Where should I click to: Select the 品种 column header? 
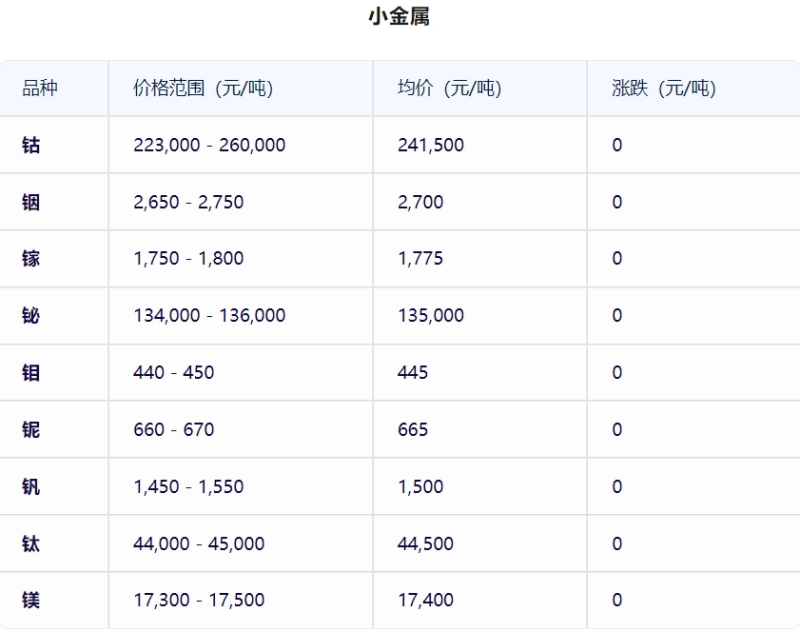tap(40, 88)
